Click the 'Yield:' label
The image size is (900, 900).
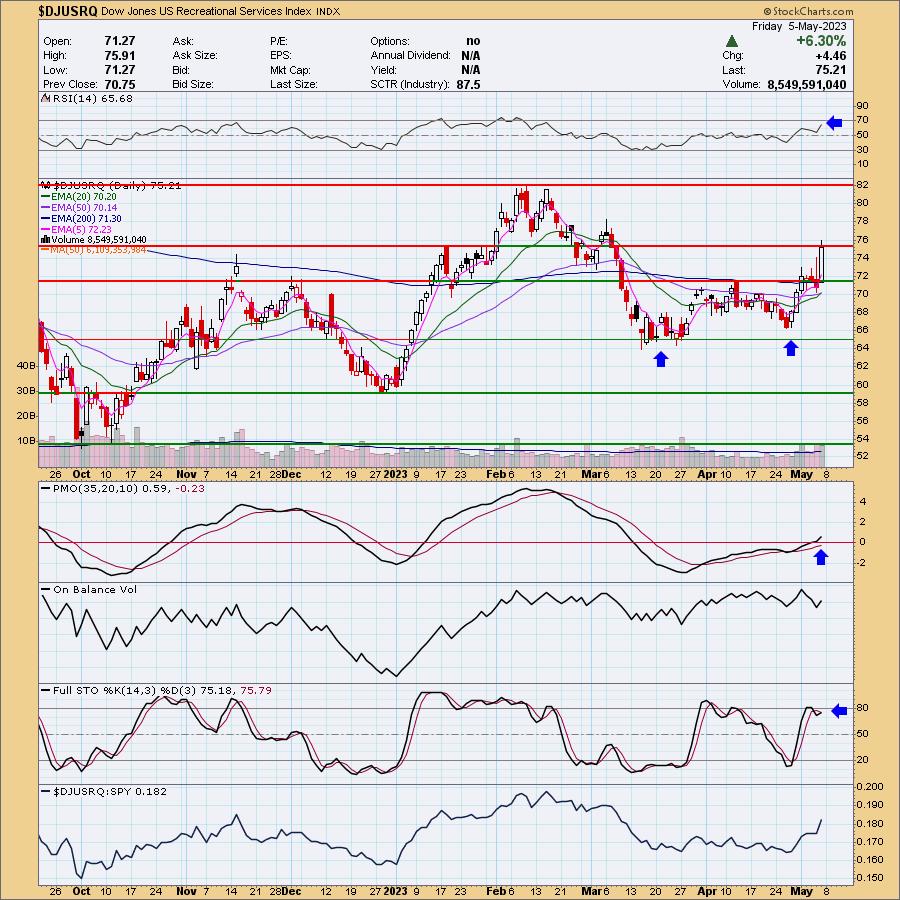pyautogui.click(x=383, y=70)
